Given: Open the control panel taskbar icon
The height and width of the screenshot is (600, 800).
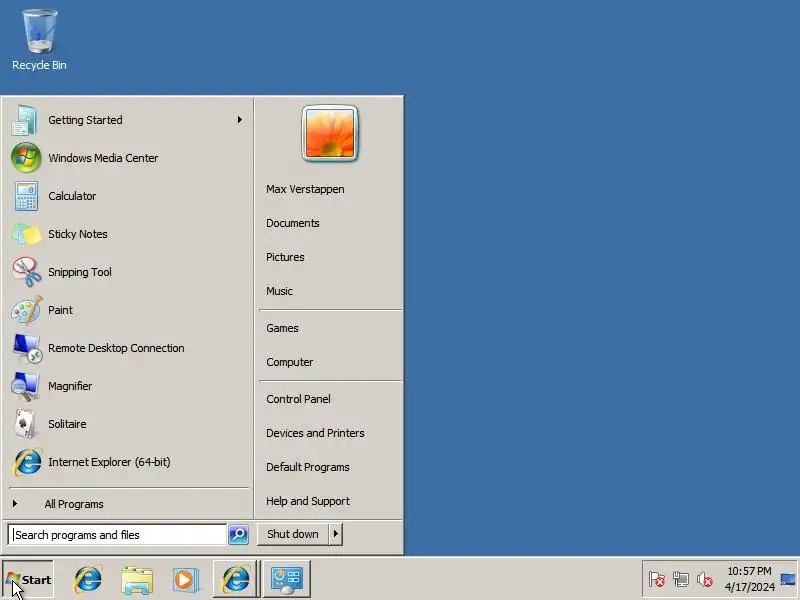Looking at the screenshot, I should pyautogui.click(x=287, y=579).
